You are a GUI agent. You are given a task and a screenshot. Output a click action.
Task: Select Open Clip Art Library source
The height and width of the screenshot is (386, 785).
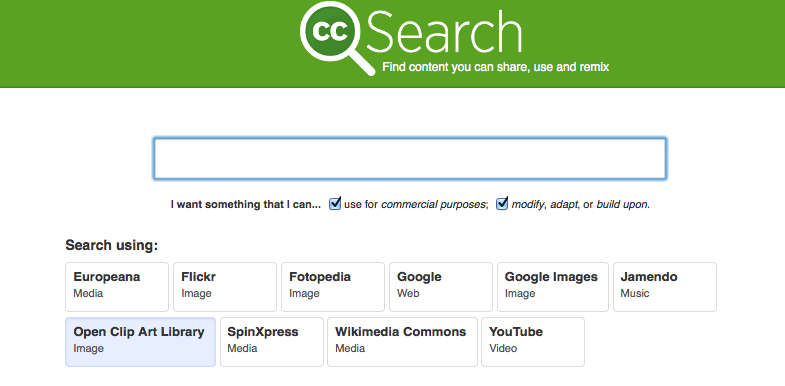pyautogui.click(x=141, y=342)
